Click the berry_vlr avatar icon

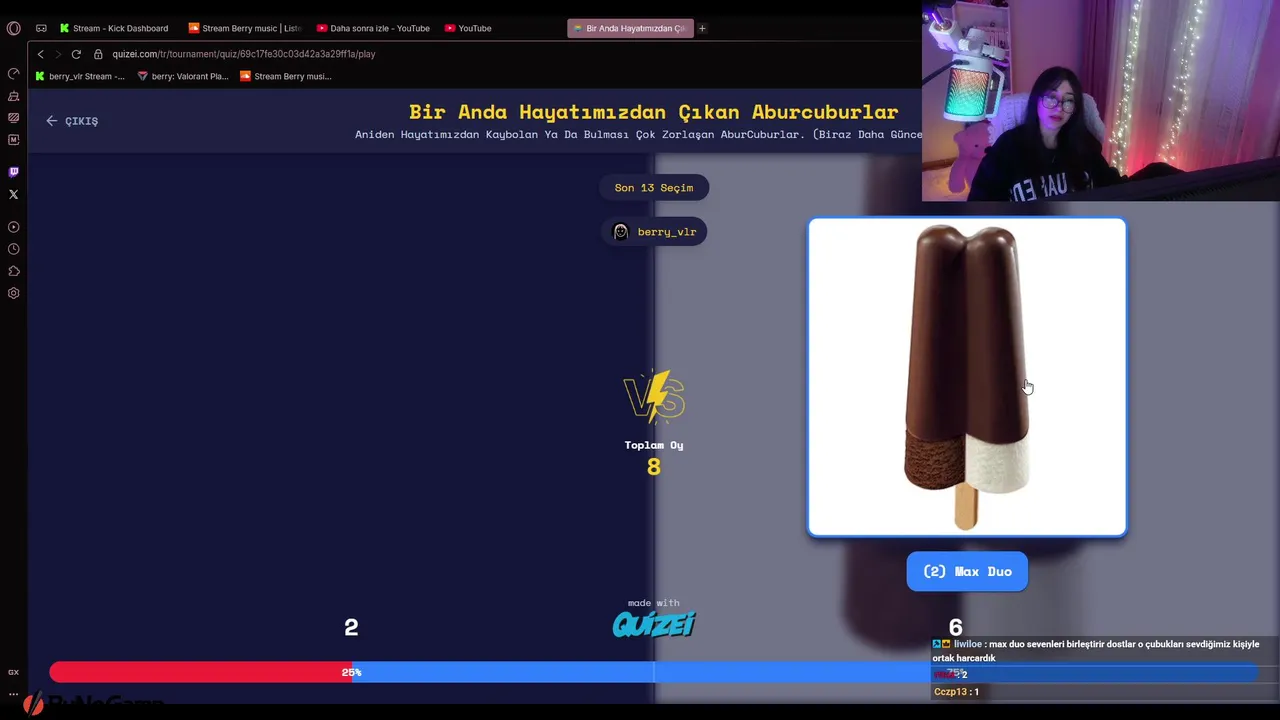click(x=620, y=232)
